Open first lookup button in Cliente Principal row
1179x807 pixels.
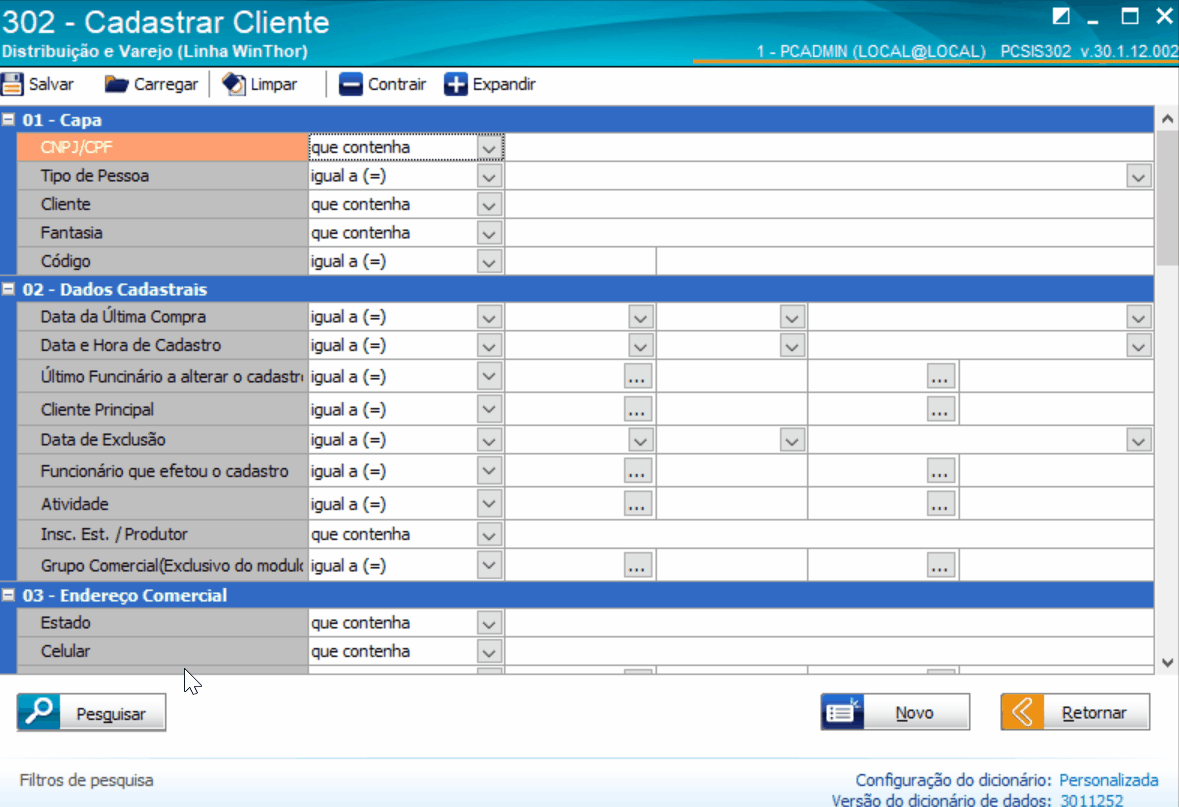[x=637, y=410]
